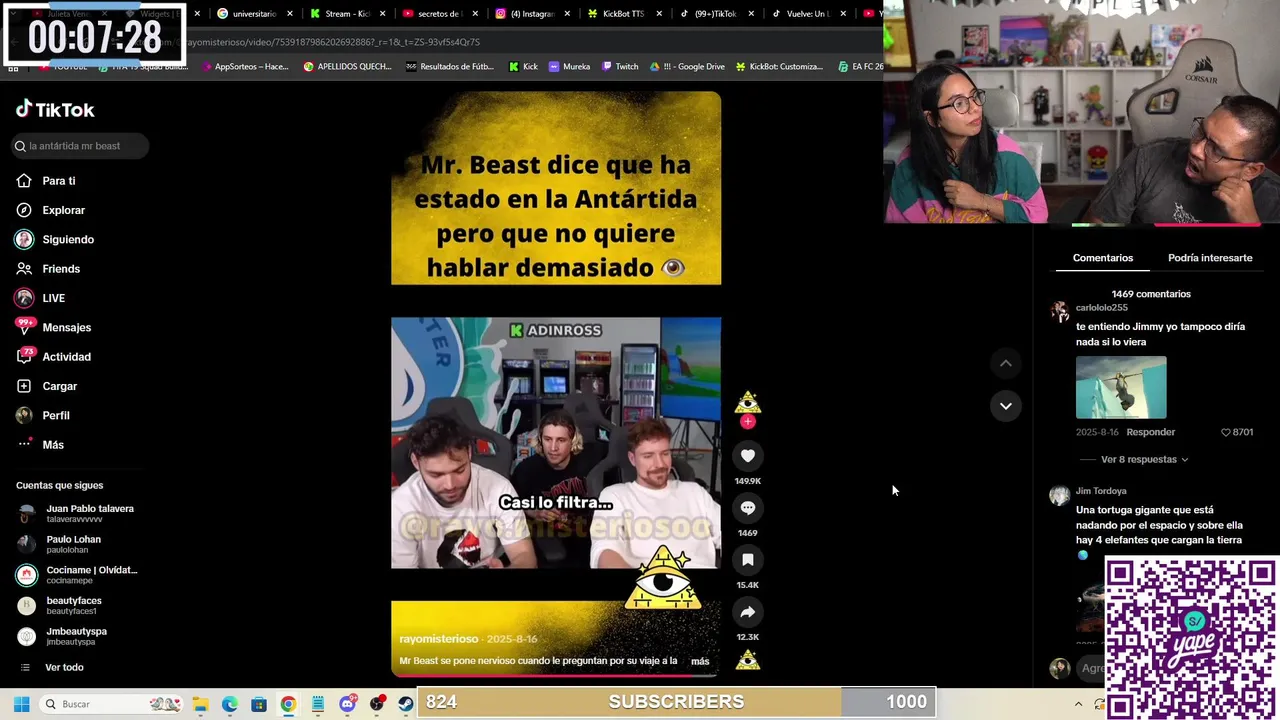Image resolution: width=1280 pixels, height=720 pixels.
Task: Open the LIVE section
Action: point(40,298)
